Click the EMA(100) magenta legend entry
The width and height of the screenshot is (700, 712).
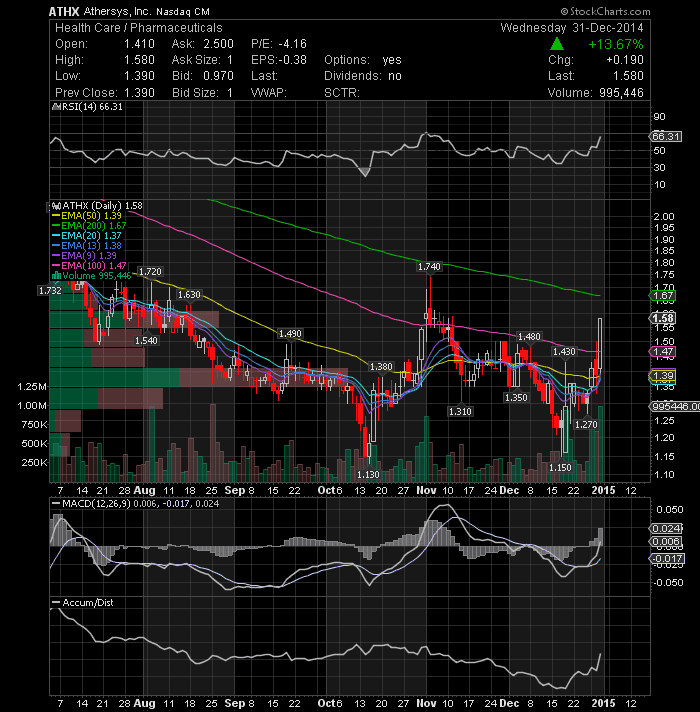pos(89,266)
